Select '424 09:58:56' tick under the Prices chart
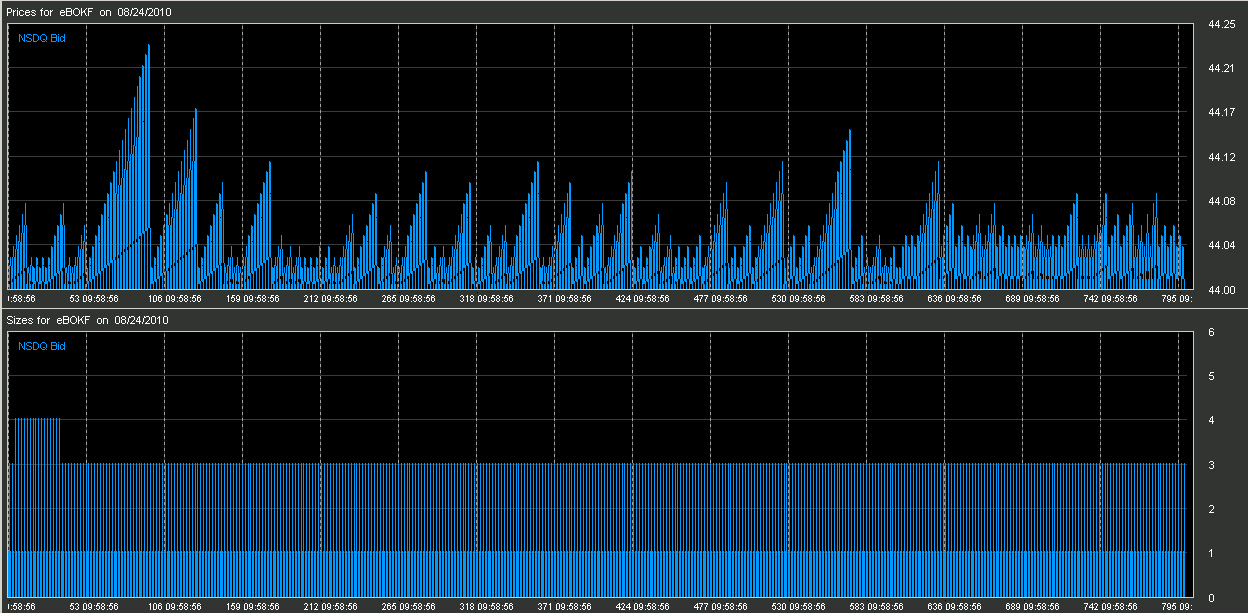Screen dimensions: 1248x613 pos(644,298)
